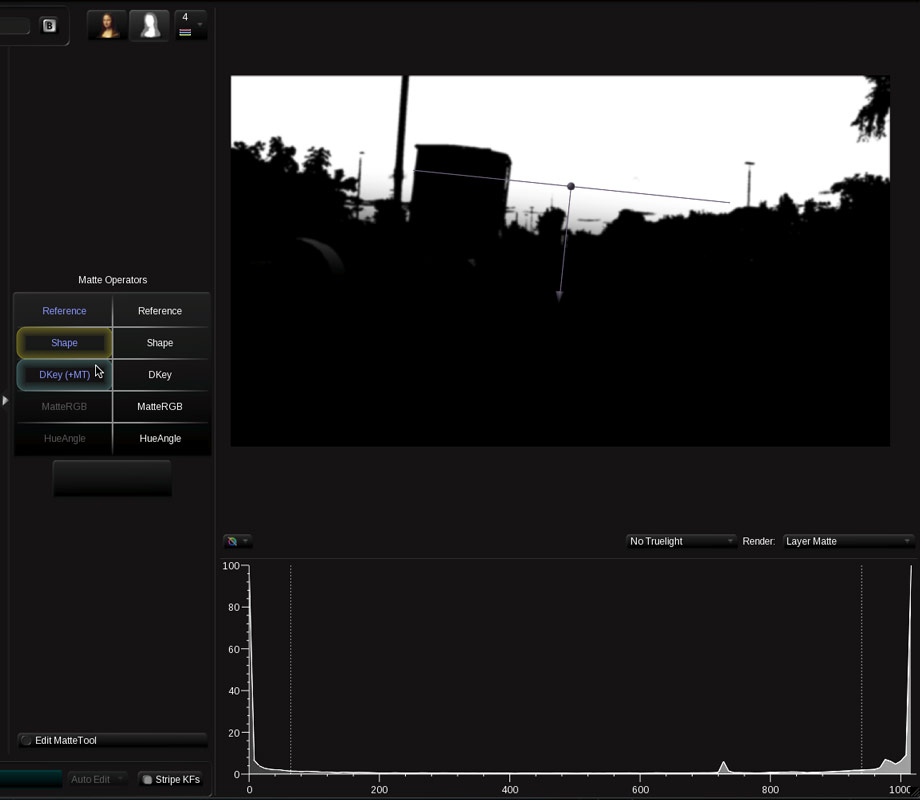Click the B button icon
Image resolution: width=920 pixels, height=800 pixels.
click(x=49, y=26)
